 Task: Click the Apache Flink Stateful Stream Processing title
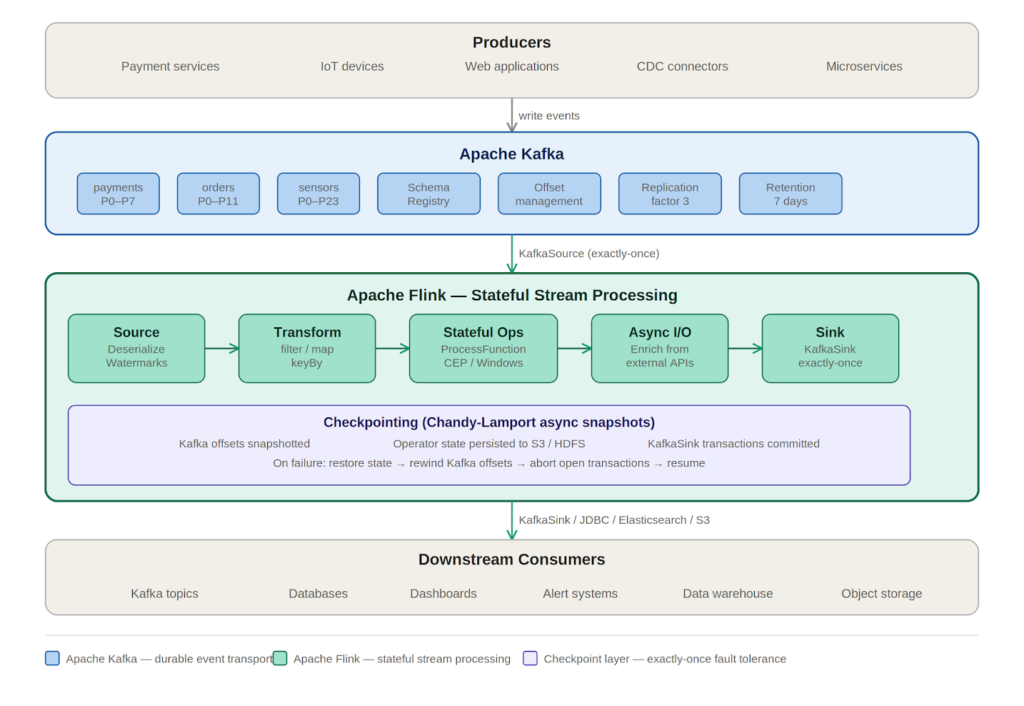pos(512,295)
